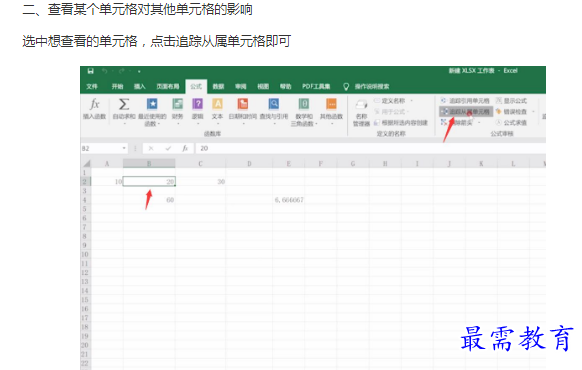Screen dimensions: 582x370
Task: Open the 名称管理器 dialog
Action: pyautogui.click(x=361, y=113)
